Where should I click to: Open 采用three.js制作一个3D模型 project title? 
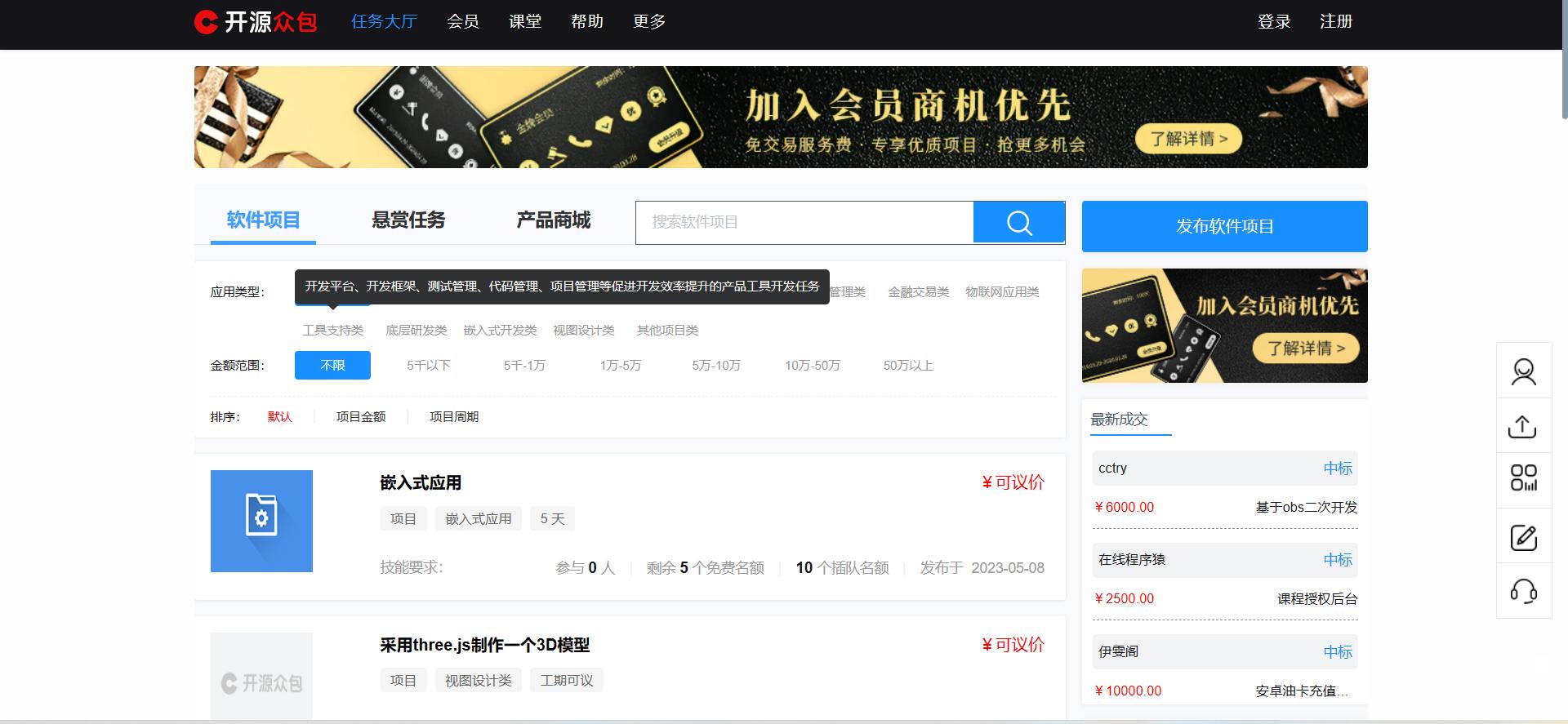pyautogui.click(x=484, y=646)
